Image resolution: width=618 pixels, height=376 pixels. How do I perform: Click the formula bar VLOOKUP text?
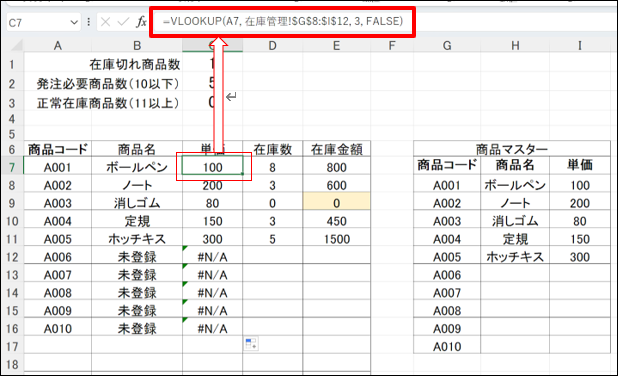pos(283,21)
